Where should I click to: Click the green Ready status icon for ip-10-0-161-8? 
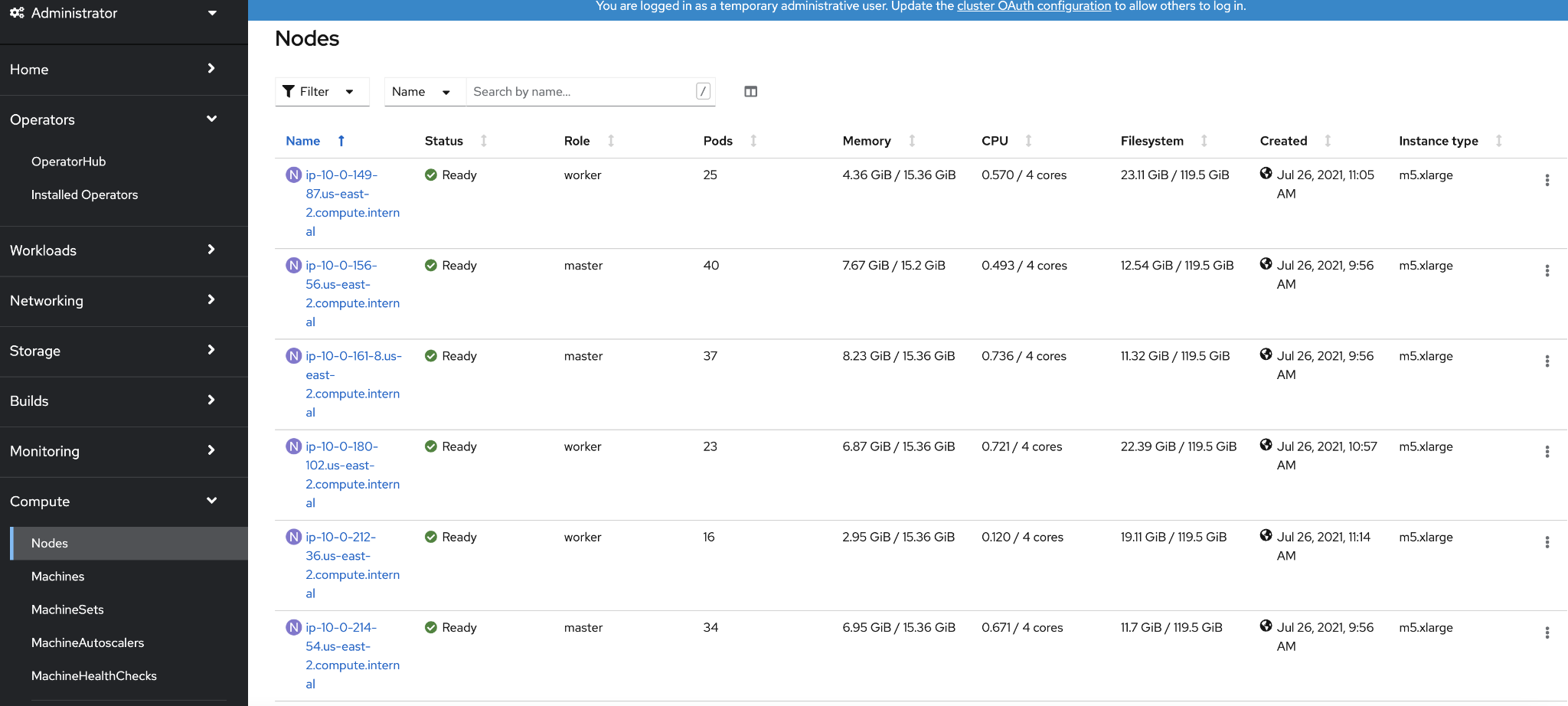(431, 355)
